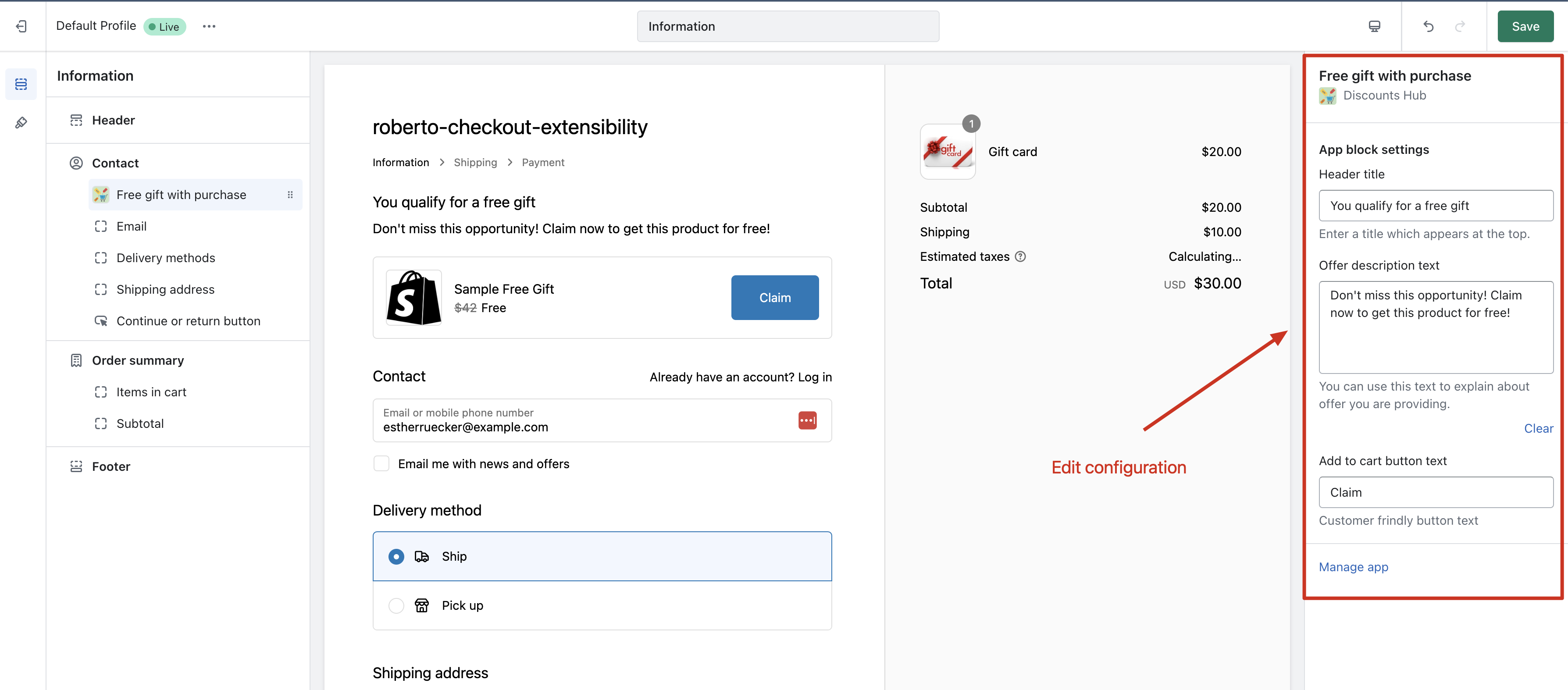Click the green Save button
This screenshot has width=1568, height=690.
1525,26
